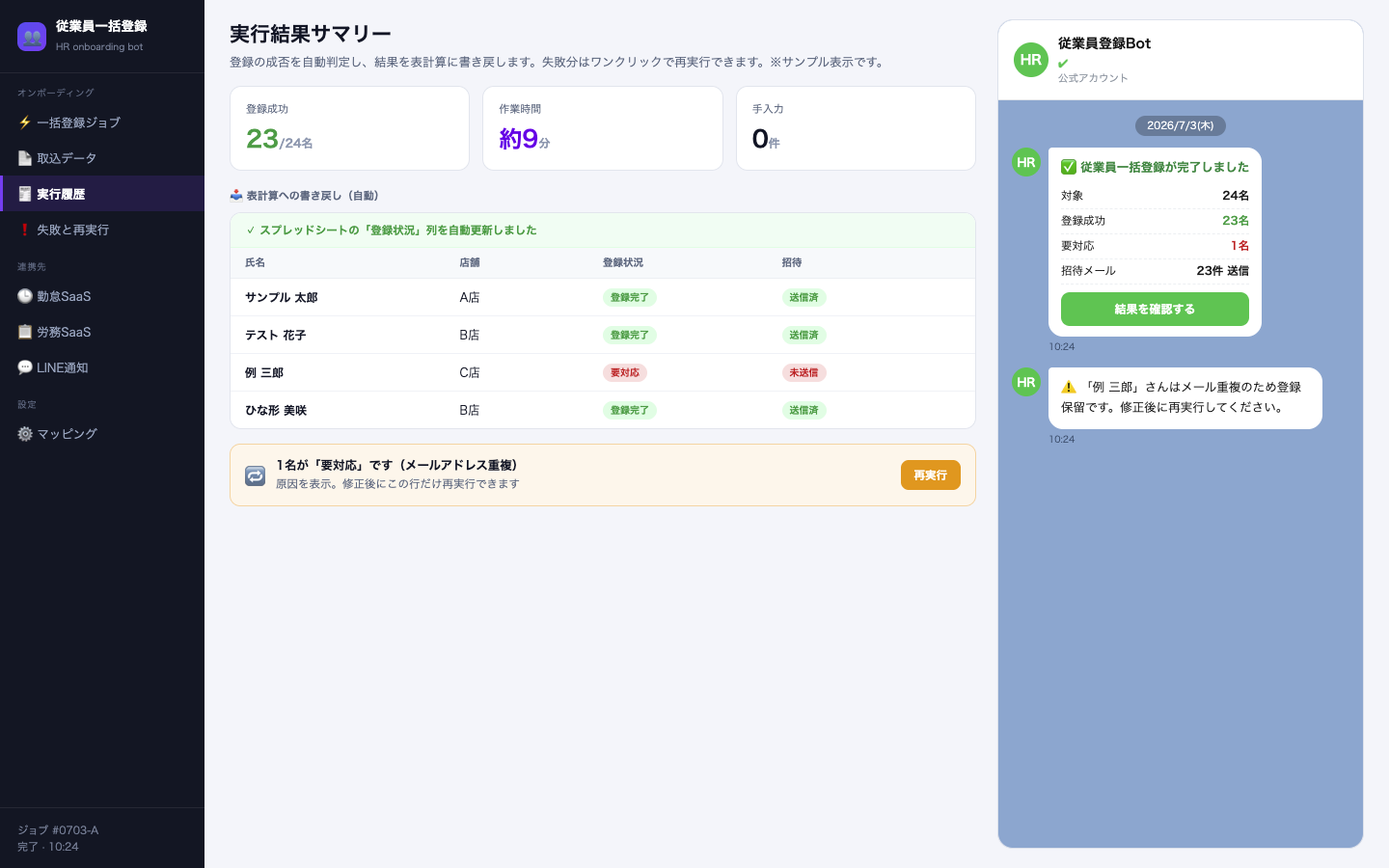This screenshot has width=1389, height=868.
Task: Open 労務SaaS integration
Action: pyautogui.click(x=102, y=332)
